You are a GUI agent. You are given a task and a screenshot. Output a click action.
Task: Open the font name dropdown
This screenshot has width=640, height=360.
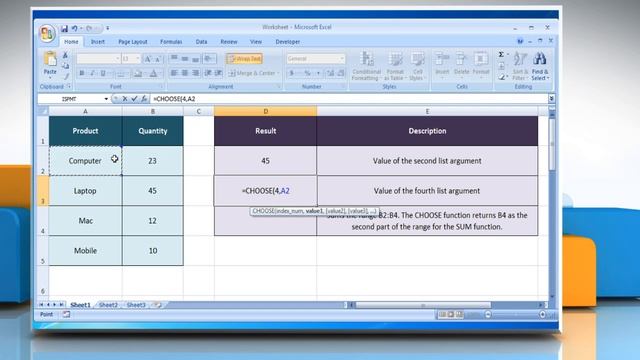click(117, 59)
